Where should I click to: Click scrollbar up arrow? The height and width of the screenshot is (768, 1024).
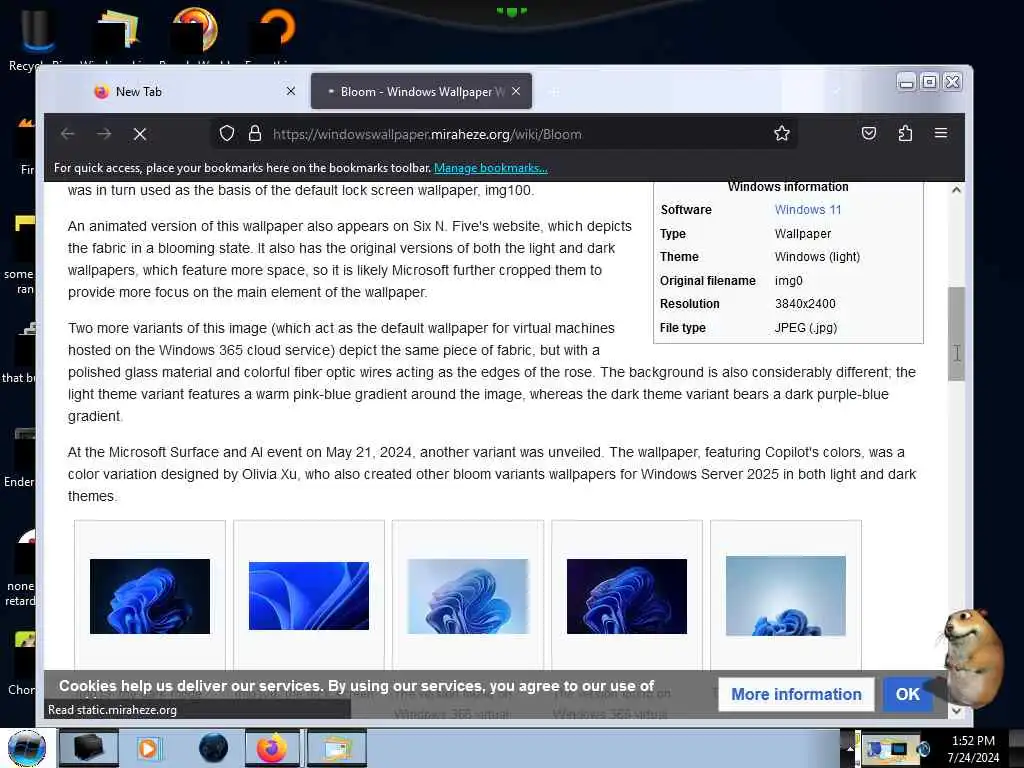coord(957,190)
